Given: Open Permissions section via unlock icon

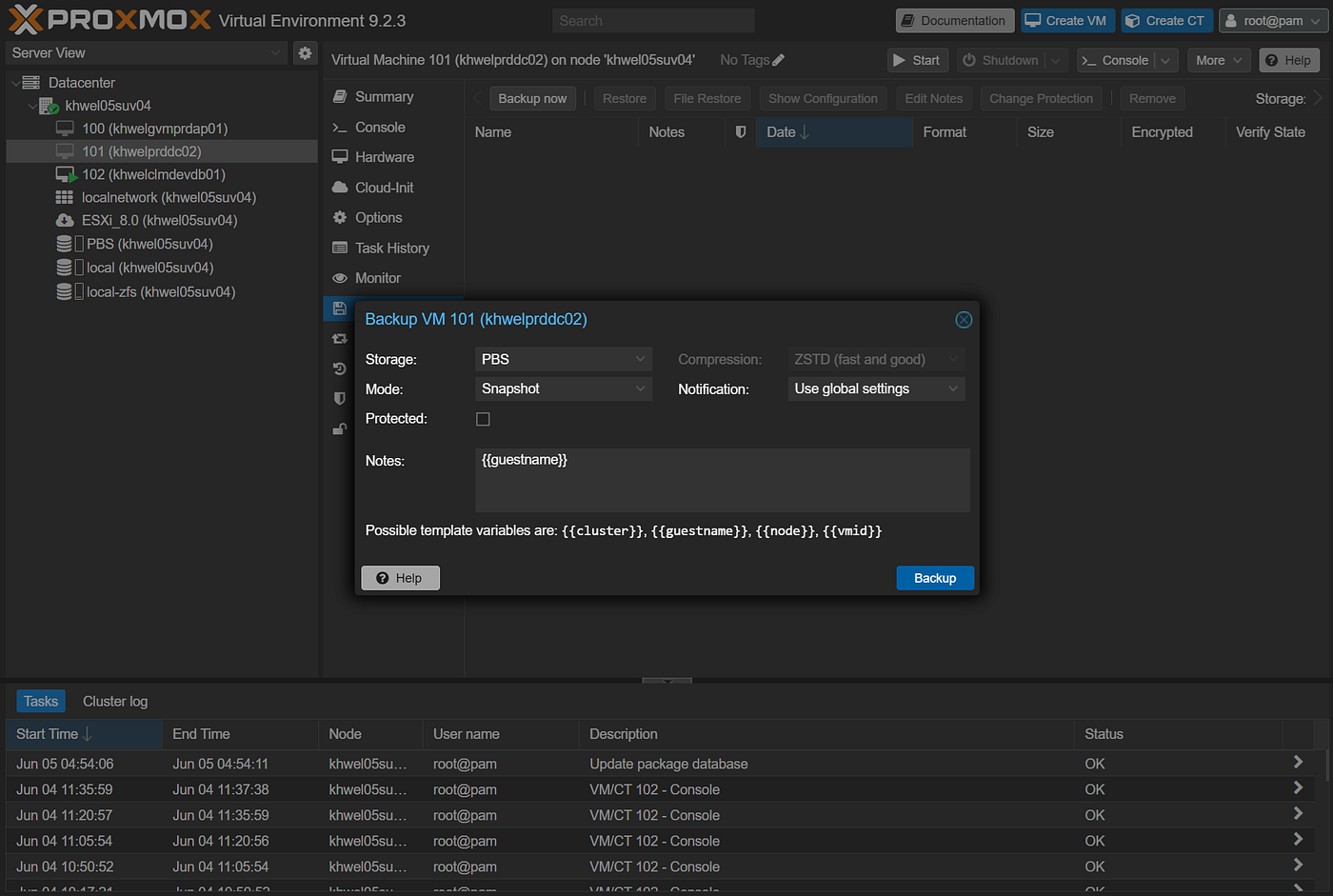Looking at the screenshot, I should 340,429.
